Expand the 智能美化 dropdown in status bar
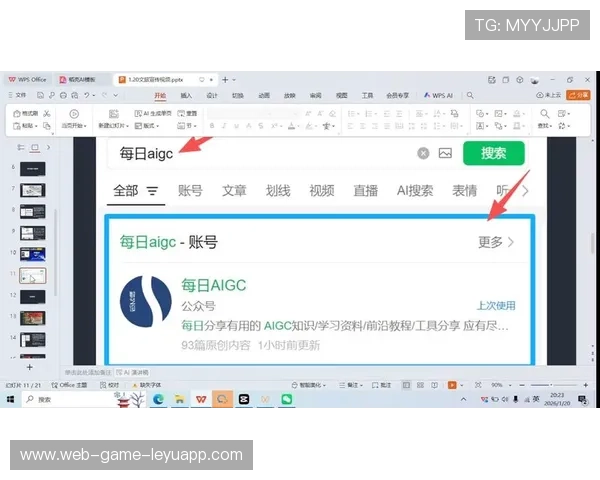600x480 pixels. pos(324,385)
